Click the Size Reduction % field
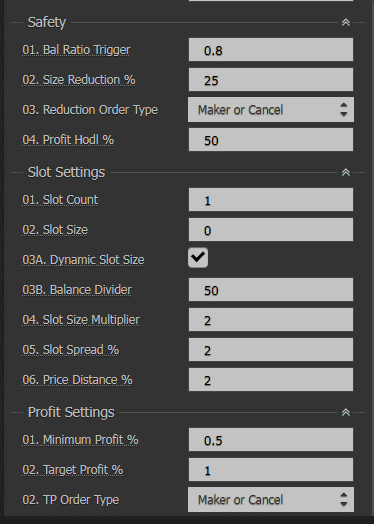The width and height of the screenshot is (374, 524). 271,80
